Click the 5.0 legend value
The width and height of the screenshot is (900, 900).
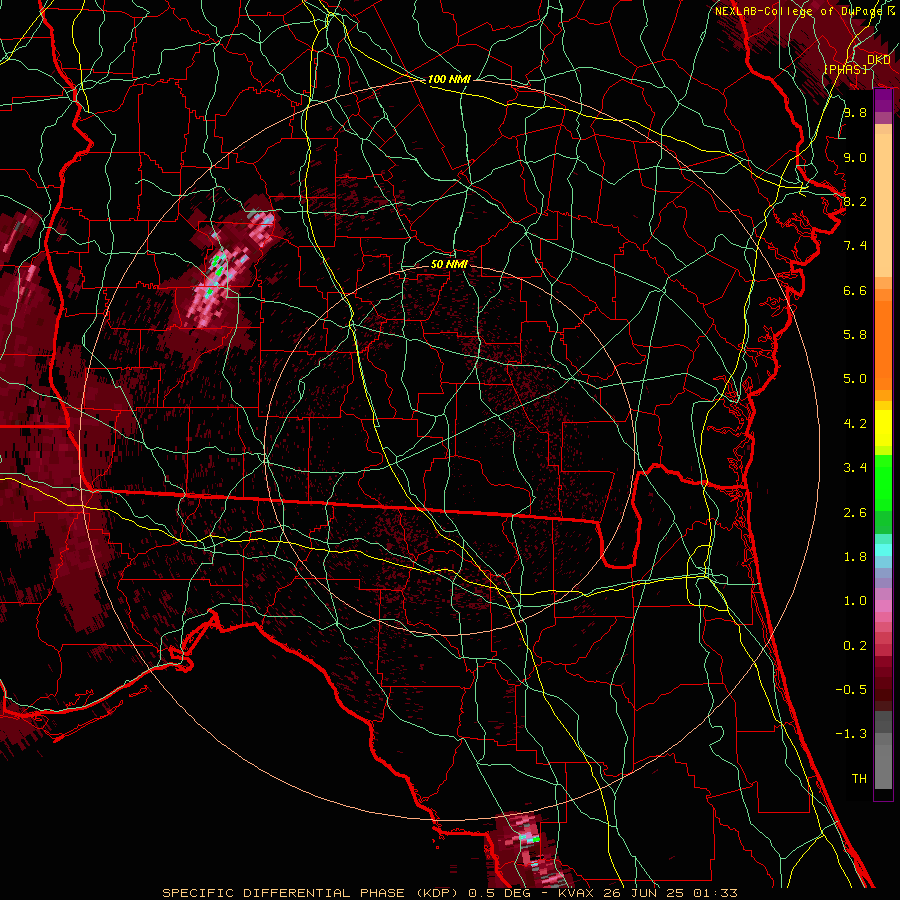(x=855, y=379)
